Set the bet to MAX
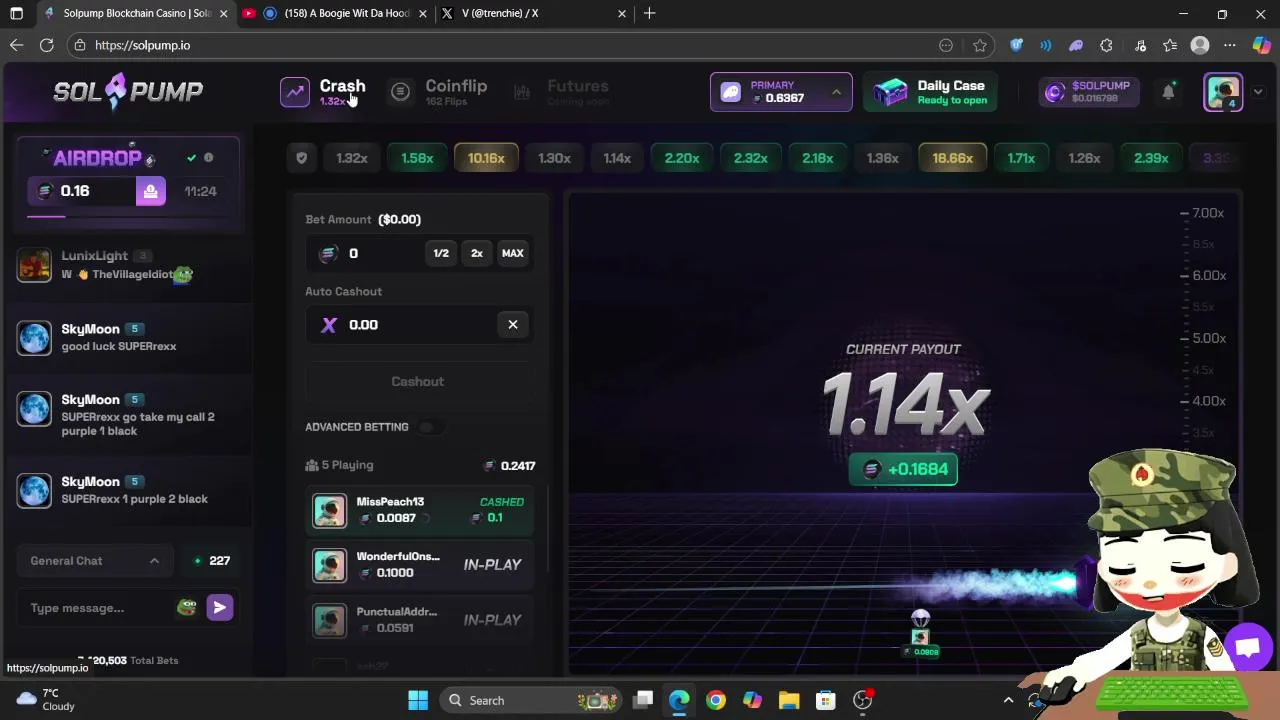1280x720 pixels. tap(512, 253)
